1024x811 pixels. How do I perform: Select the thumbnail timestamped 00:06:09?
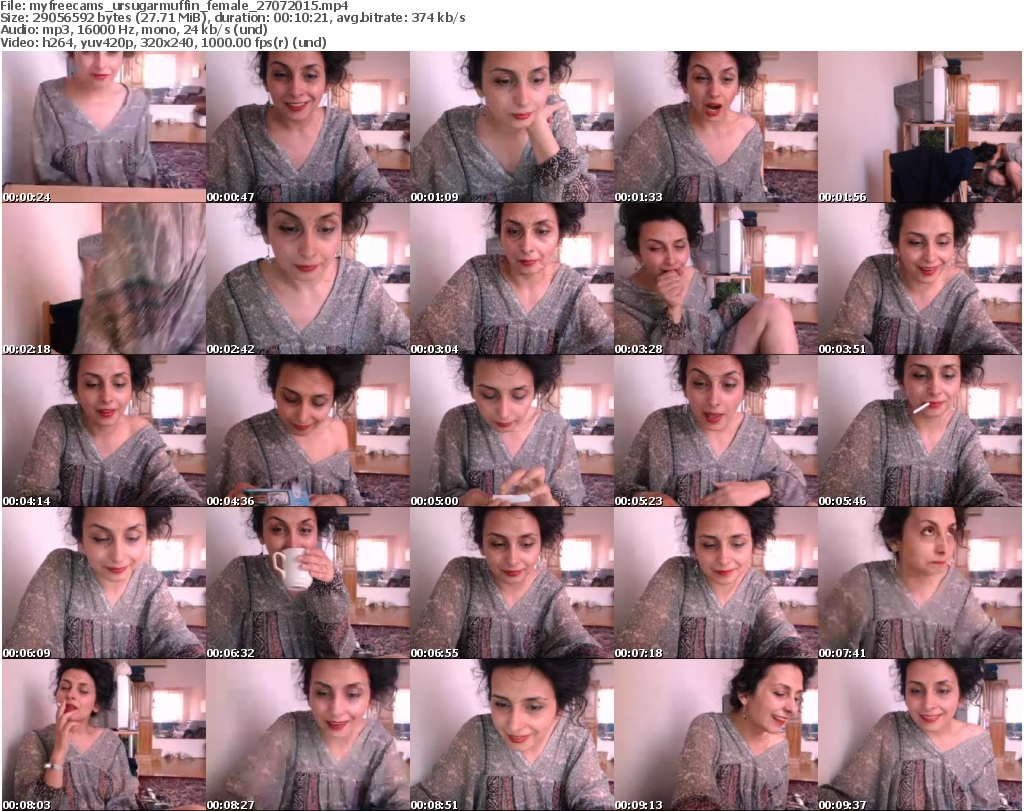[104, 583]
